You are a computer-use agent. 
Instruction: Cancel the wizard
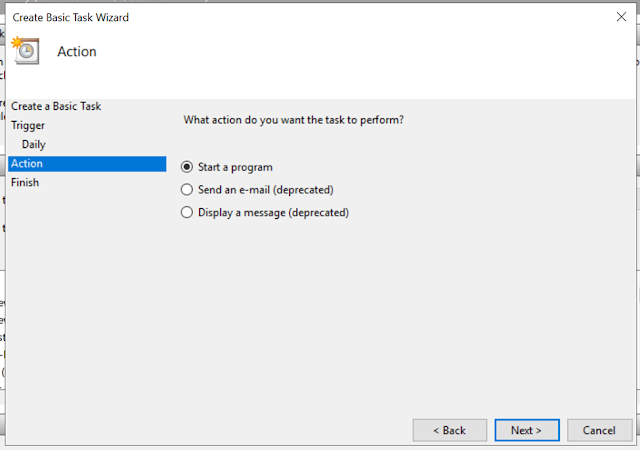599,430
